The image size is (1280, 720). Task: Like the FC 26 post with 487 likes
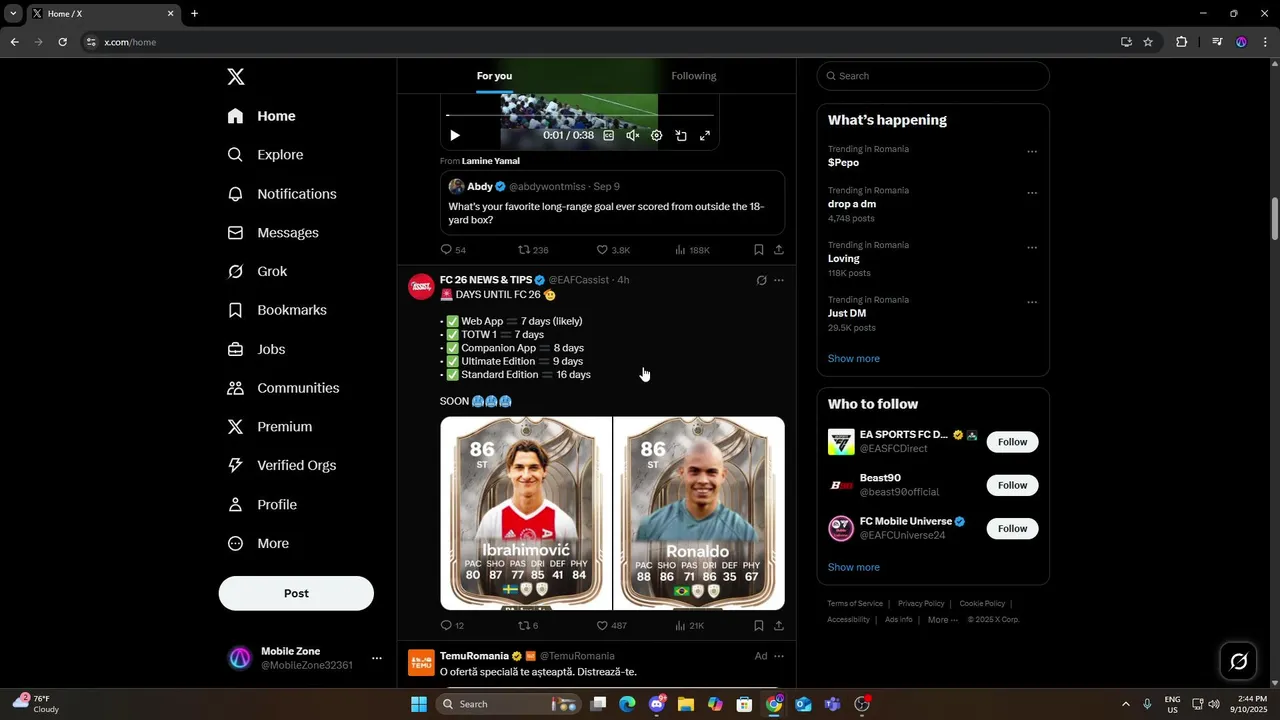click(611, 626)
